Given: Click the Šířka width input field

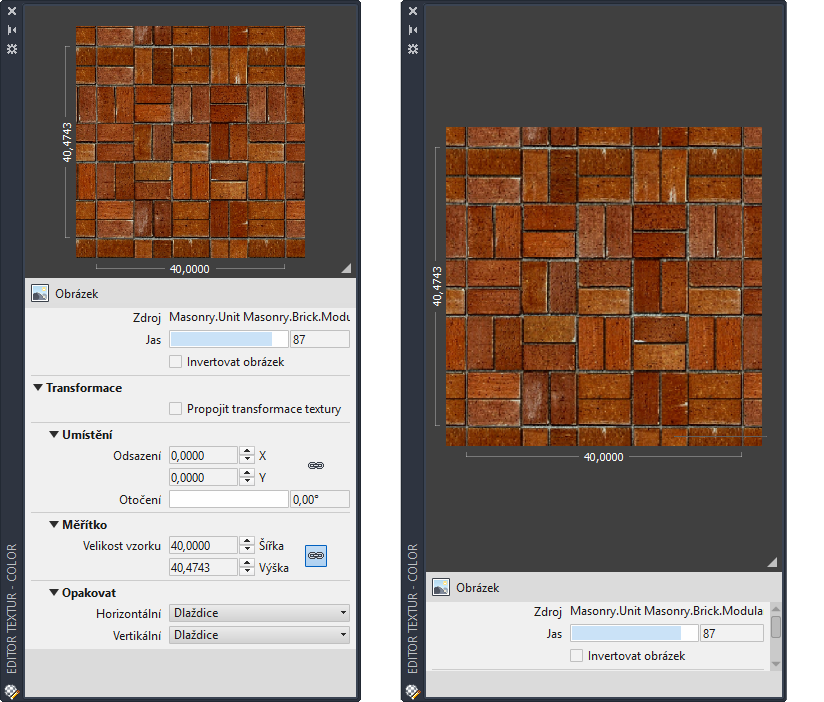Looking at the screenshot, I should [204, 546].
